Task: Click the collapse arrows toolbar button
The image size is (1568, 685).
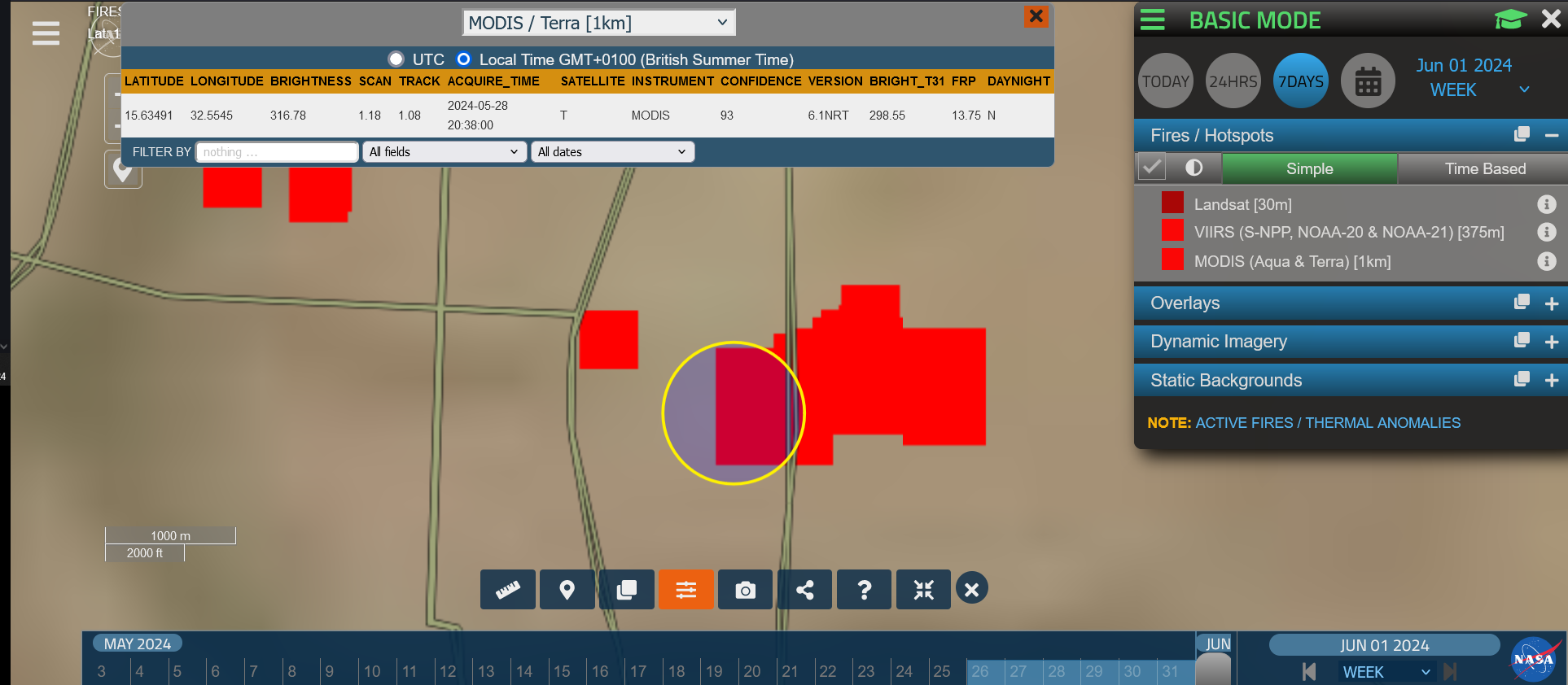Action: click(923, 590)
